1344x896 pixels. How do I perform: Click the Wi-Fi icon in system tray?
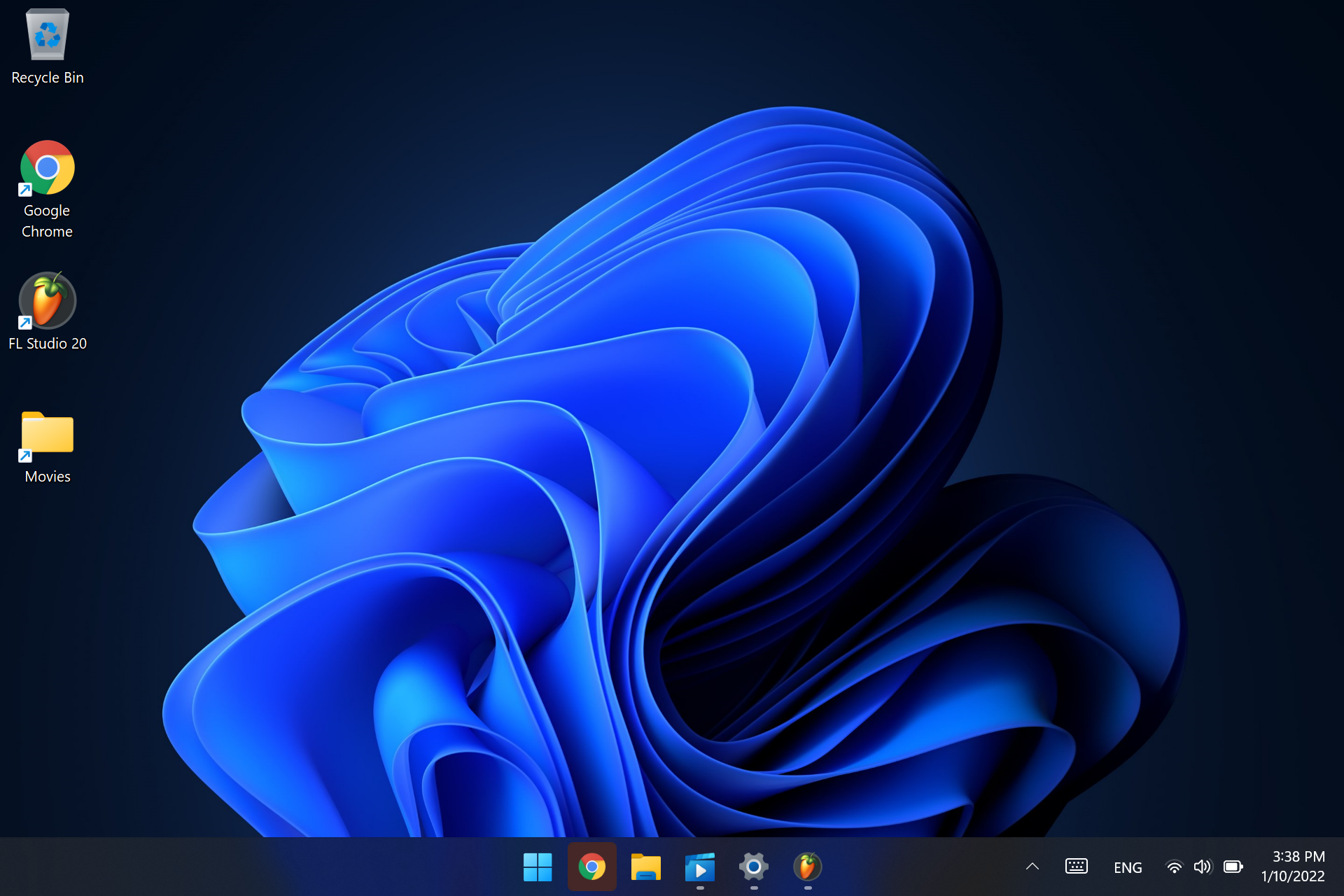coord(1175,867)
